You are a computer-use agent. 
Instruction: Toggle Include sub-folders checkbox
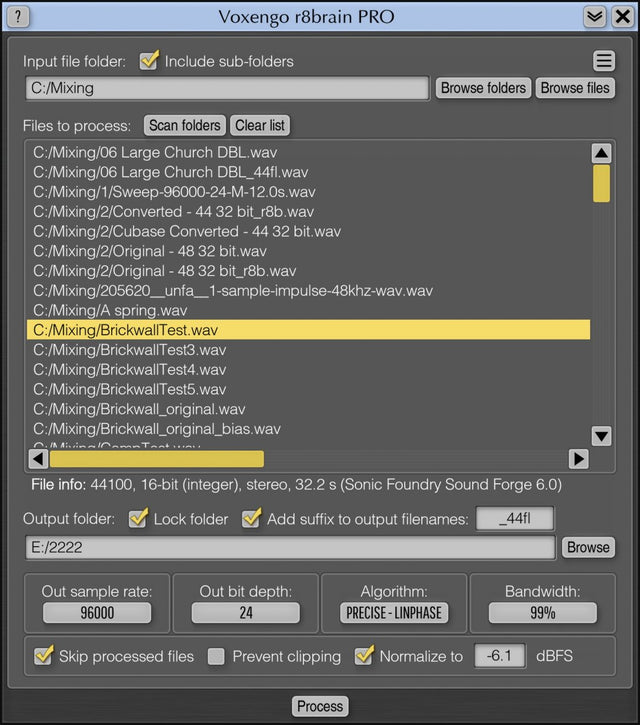[x=150, y=61]
